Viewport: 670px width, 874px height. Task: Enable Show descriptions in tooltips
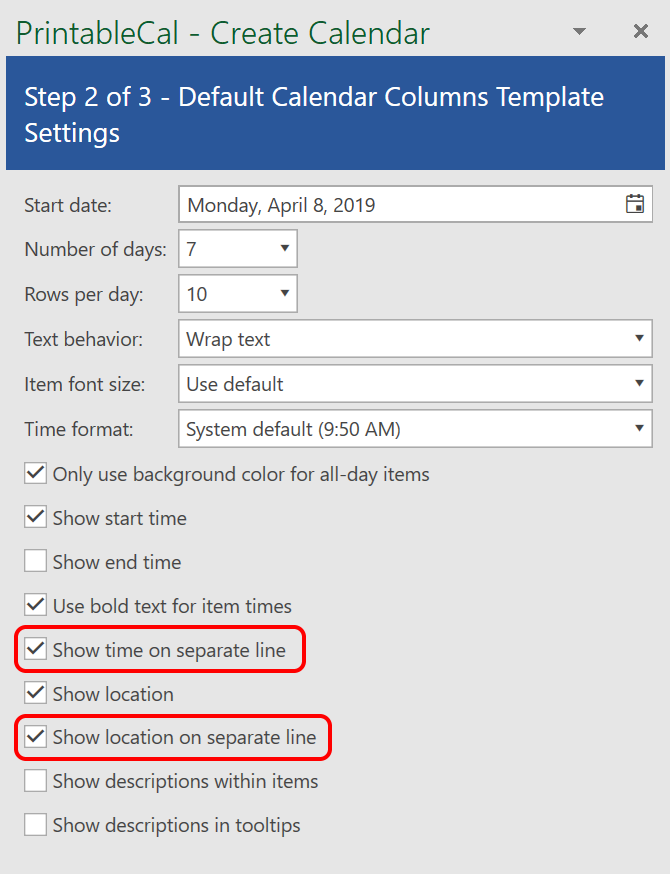coord(36,825)
